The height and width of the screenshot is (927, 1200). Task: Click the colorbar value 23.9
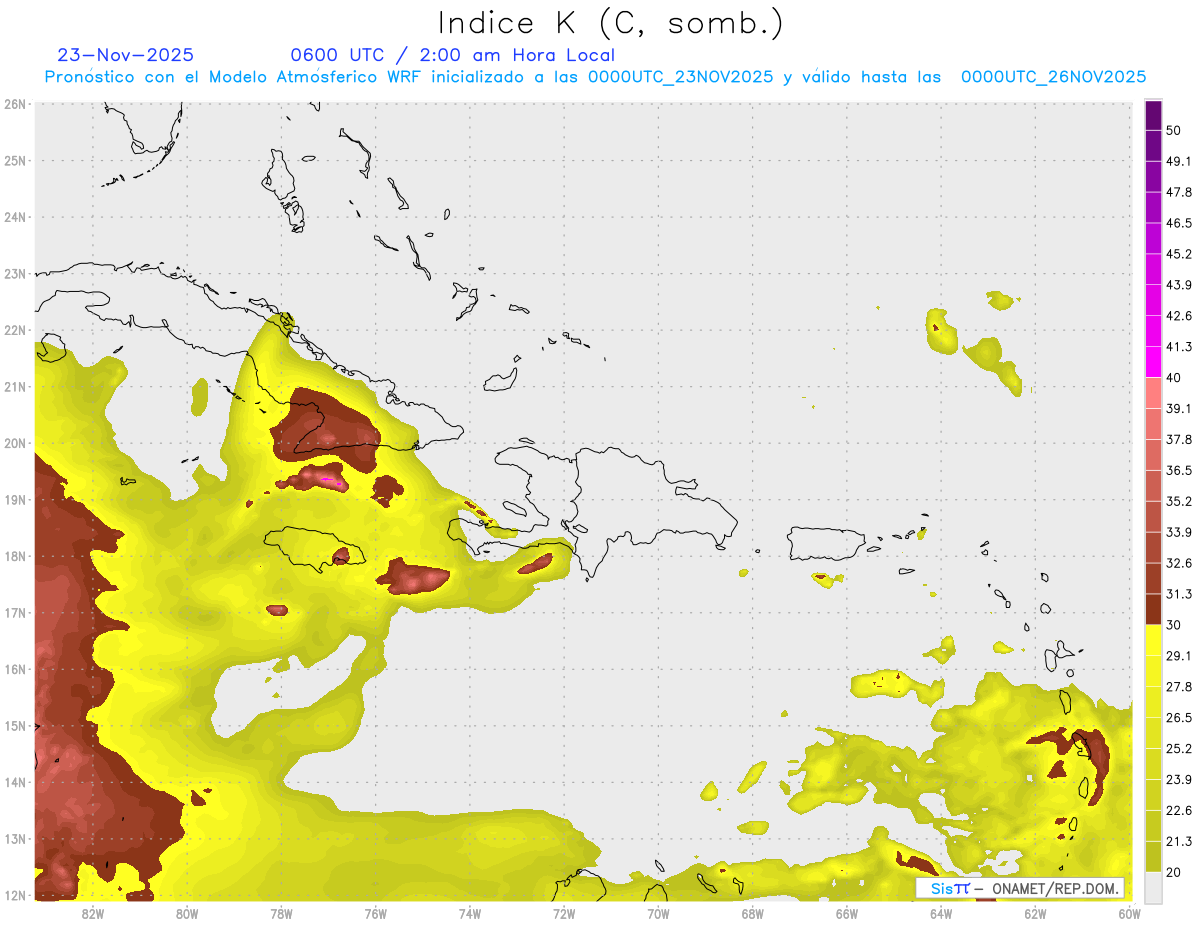[x=1179, y=780]
